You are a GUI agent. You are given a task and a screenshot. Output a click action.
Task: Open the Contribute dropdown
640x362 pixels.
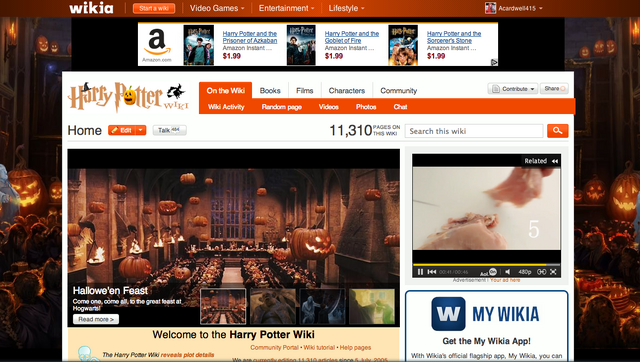(x=513, y=89)
